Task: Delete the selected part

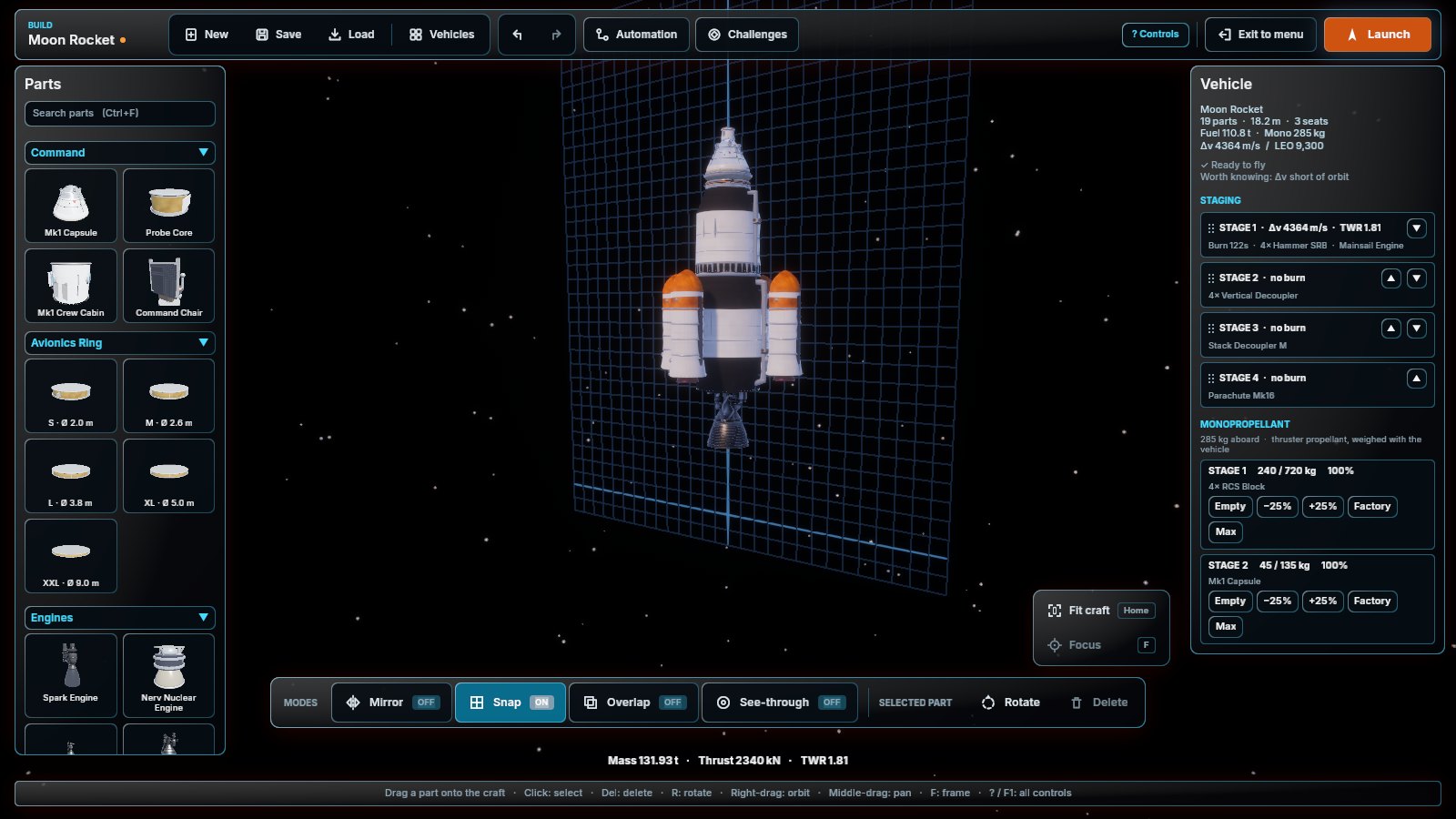Action: (1099, 703)
